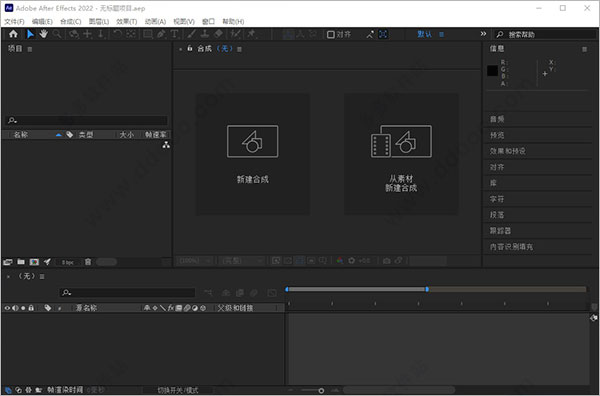
Task: Open the default (默认) workspace menu
Action: coord(441,34)
